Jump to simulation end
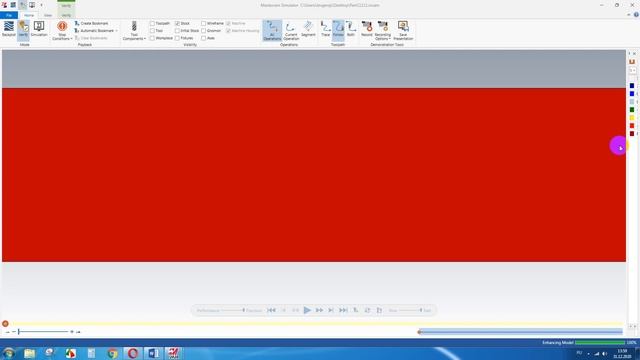Screen dimensions: 640x360 (x=343, y=310)
